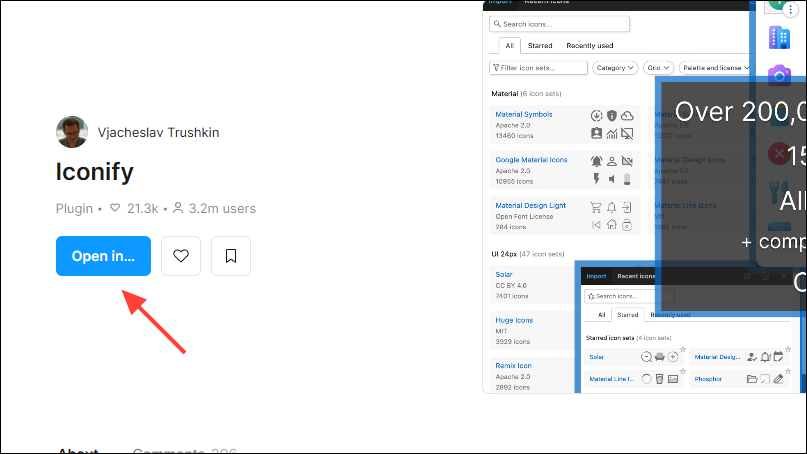
Task: Click the eraser icon in Phosphor row
Action: [x=778, y=379]
